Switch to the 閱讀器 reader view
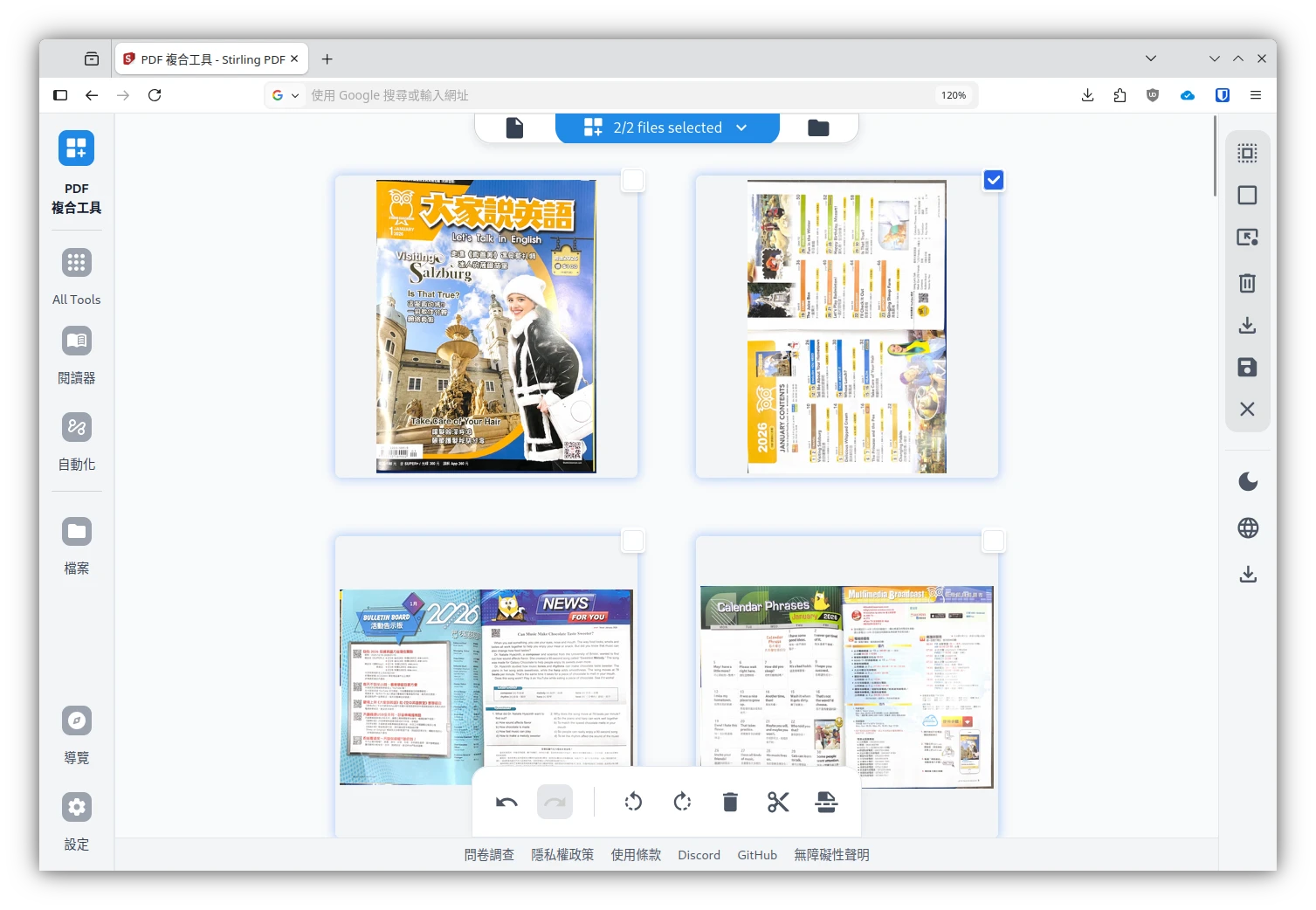 pyautogui.click(x=77, y=355)
